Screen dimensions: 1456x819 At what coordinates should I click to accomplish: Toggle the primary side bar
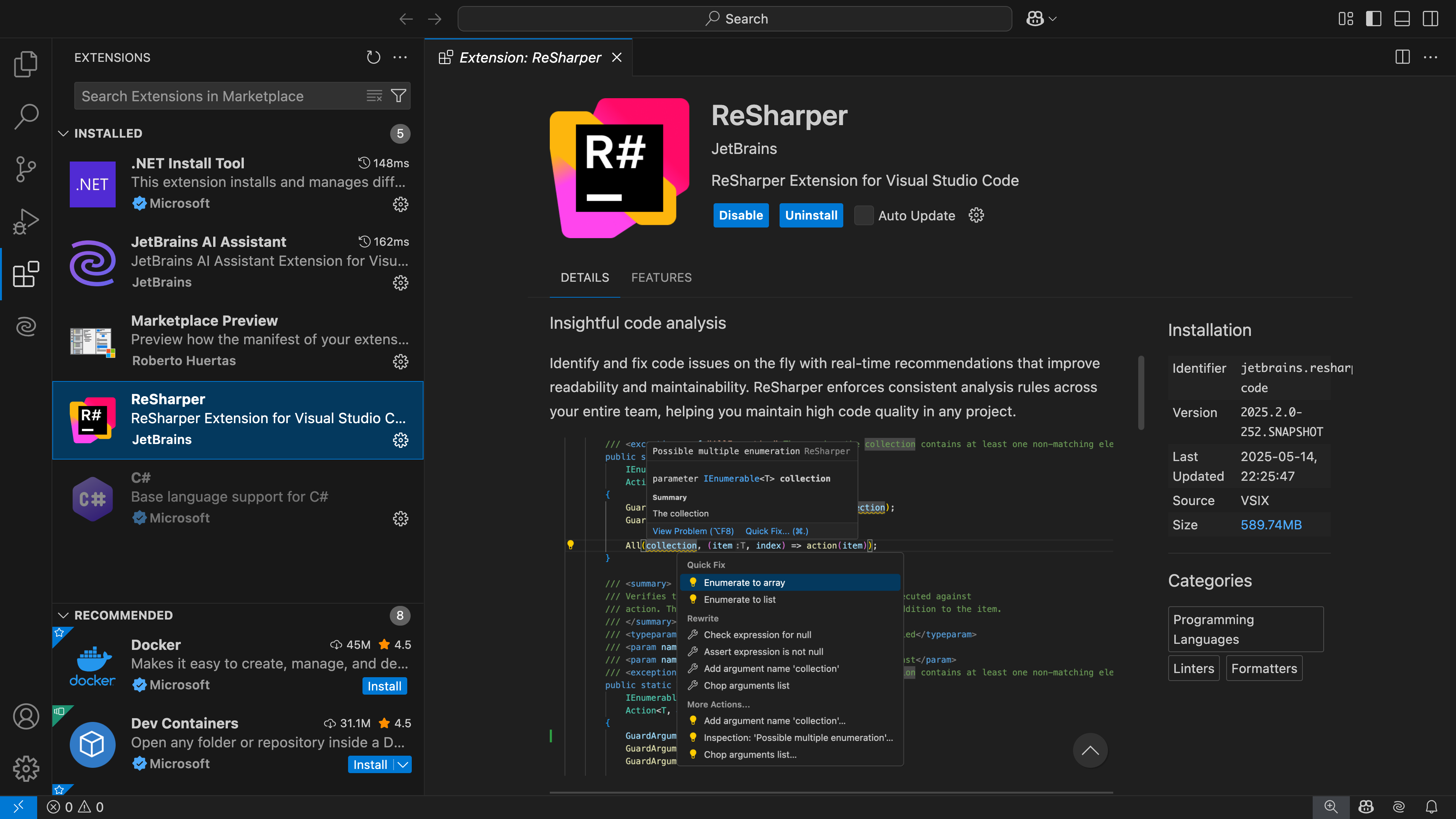pyautogui.click(x=1373, y=19)
